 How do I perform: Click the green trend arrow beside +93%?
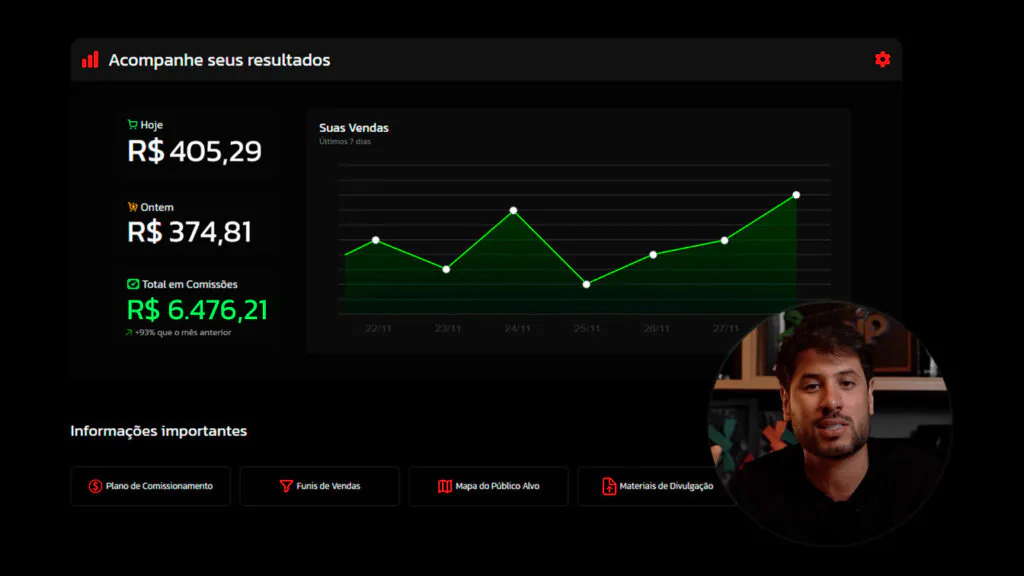[x=129, y=332]
